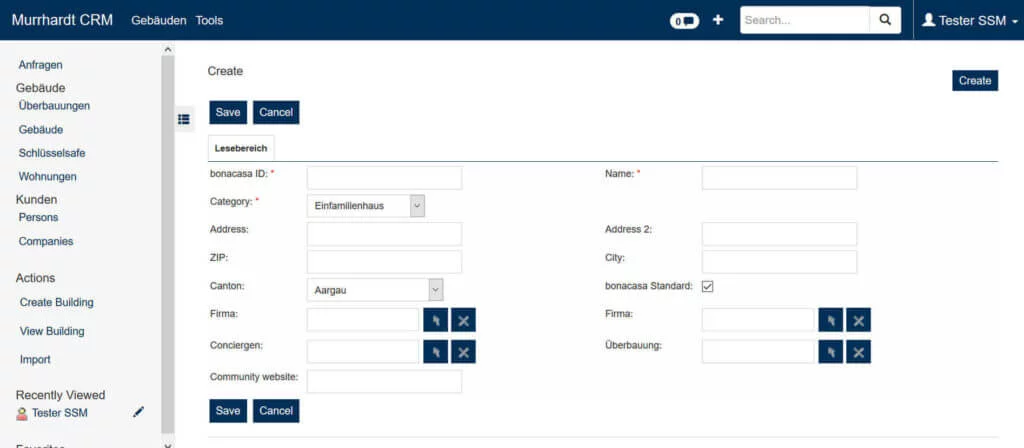Screen dimensions: 1024x448
Task: Open Create Building link in sidebar
Action: coord(57,302)
